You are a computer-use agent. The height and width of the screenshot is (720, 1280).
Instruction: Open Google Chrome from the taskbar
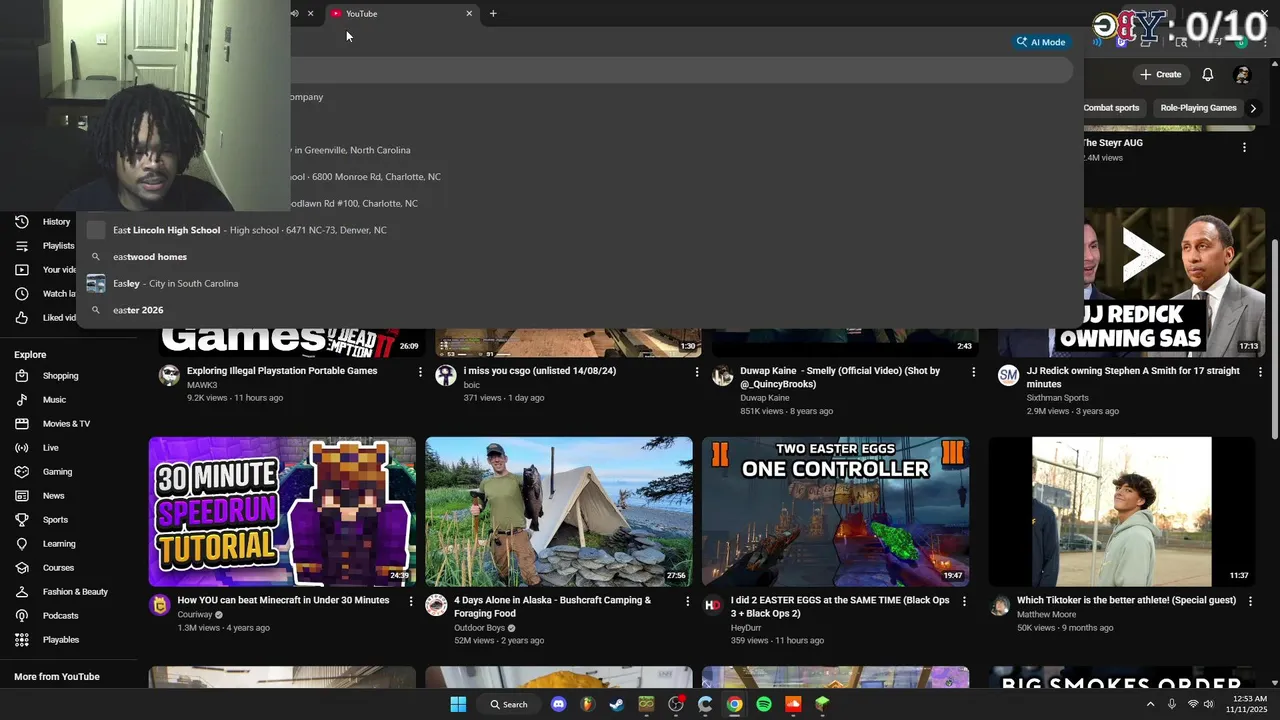pyautogui.click(x=735, y=704)
